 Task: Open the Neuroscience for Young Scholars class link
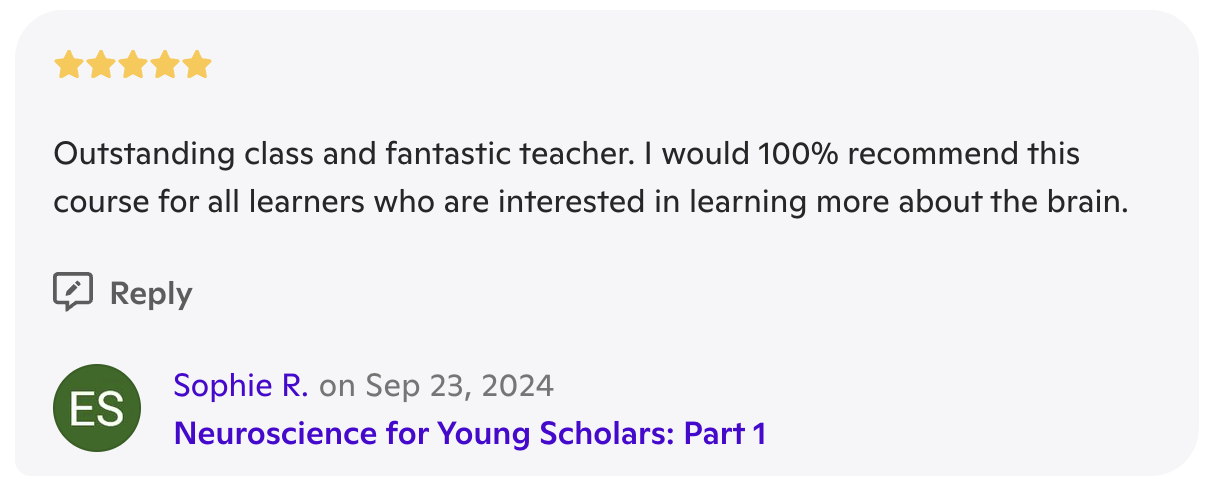pyautogui.click(x=470, y=433)
